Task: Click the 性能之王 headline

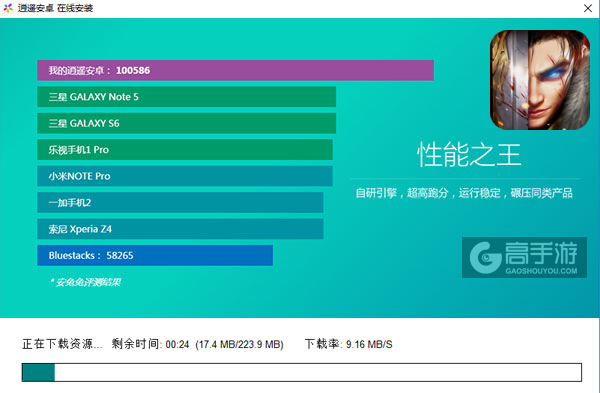Action: click(x=469, y=155)
